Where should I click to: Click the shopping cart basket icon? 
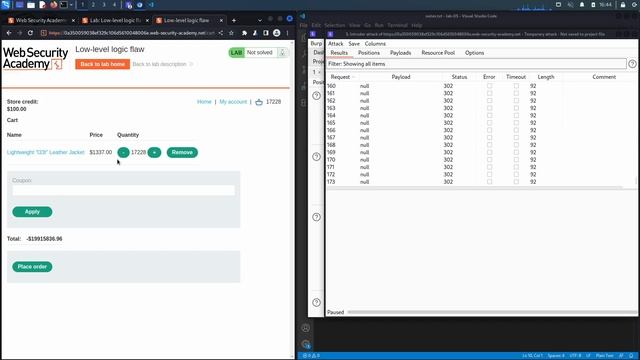coord(259,102)
